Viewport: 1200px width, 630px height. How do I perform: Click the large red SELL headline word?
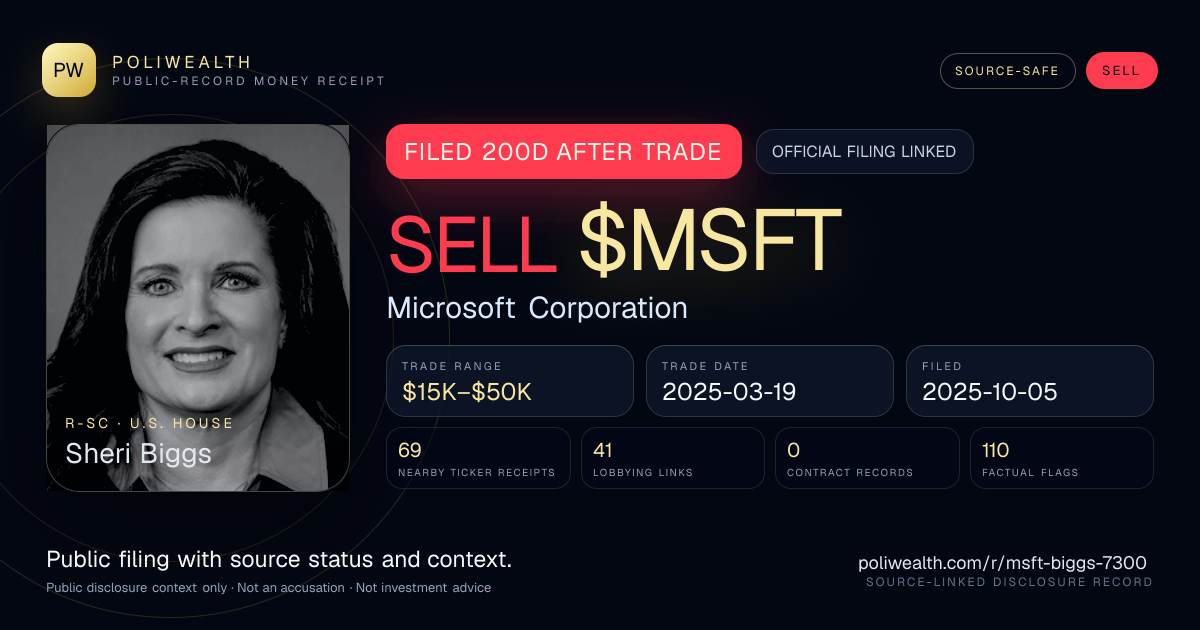coord(472,242)
